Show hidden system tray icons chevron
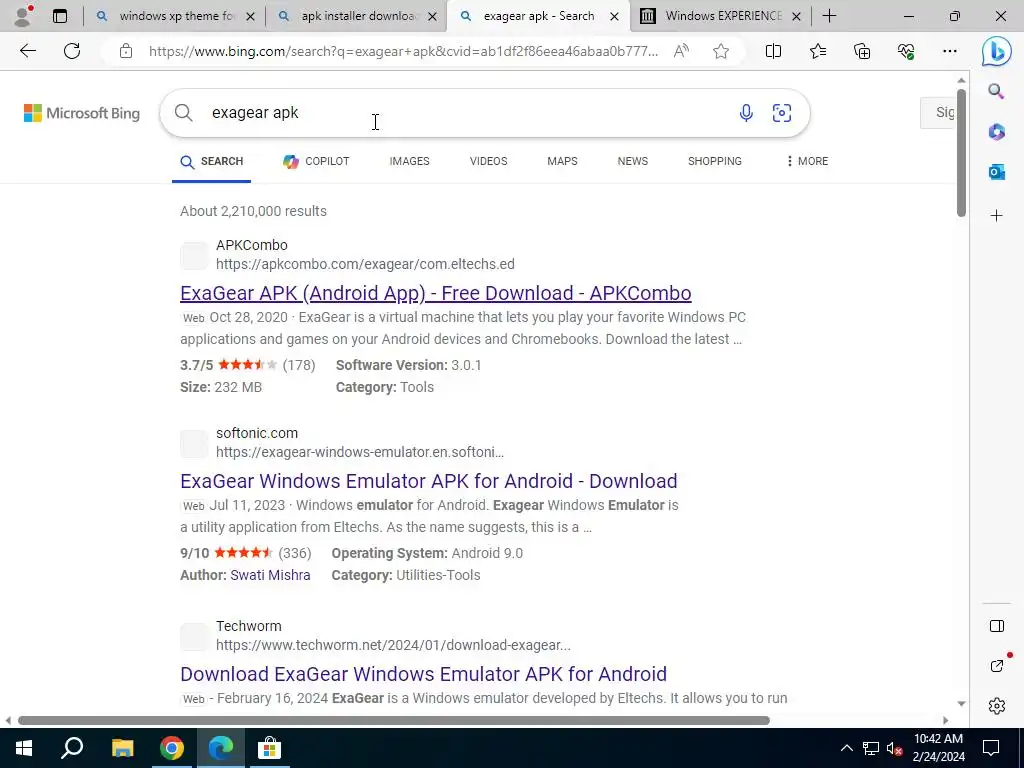 coord(846,748)
